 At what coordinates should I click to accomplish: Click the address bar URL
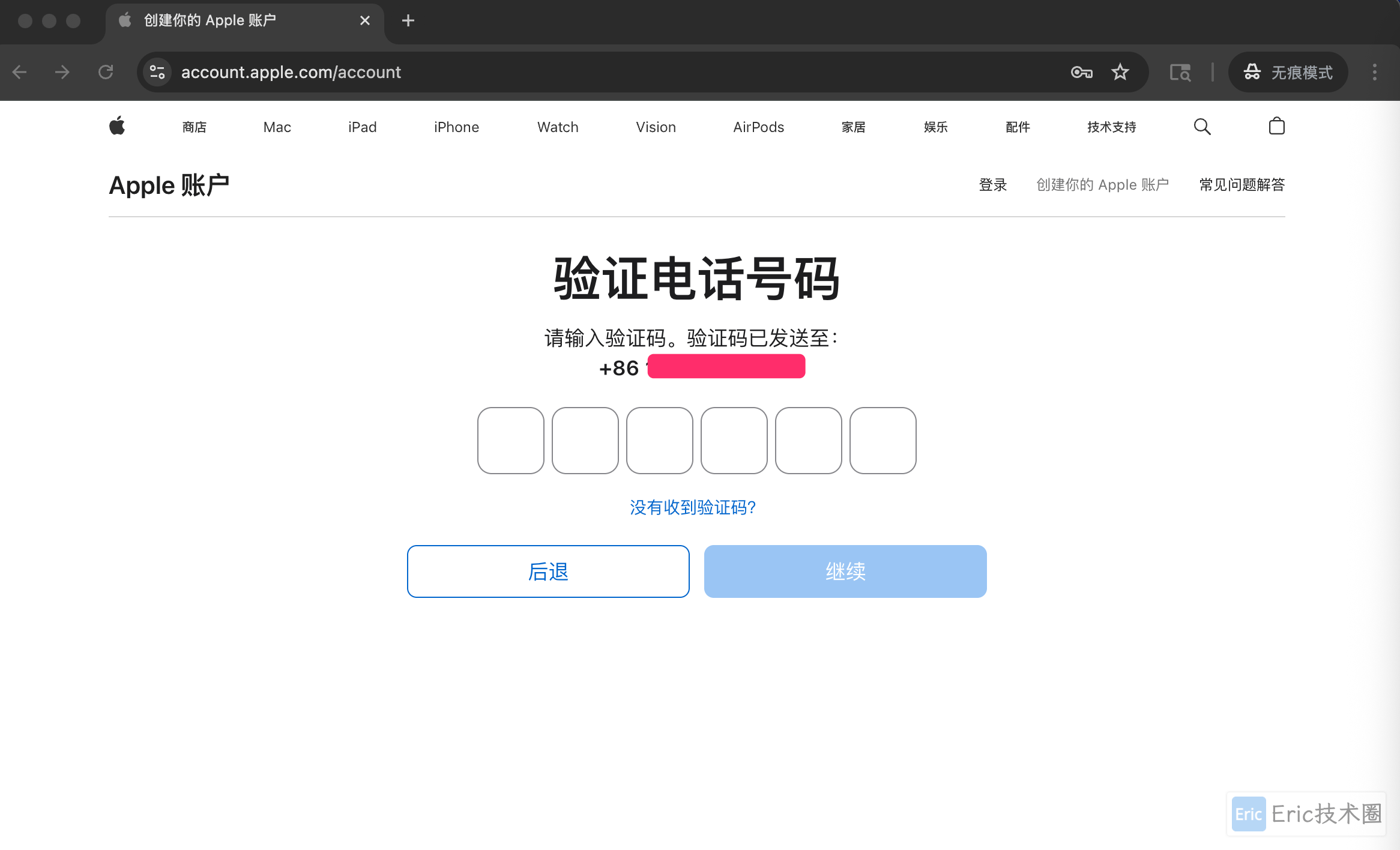coord(291,72)
